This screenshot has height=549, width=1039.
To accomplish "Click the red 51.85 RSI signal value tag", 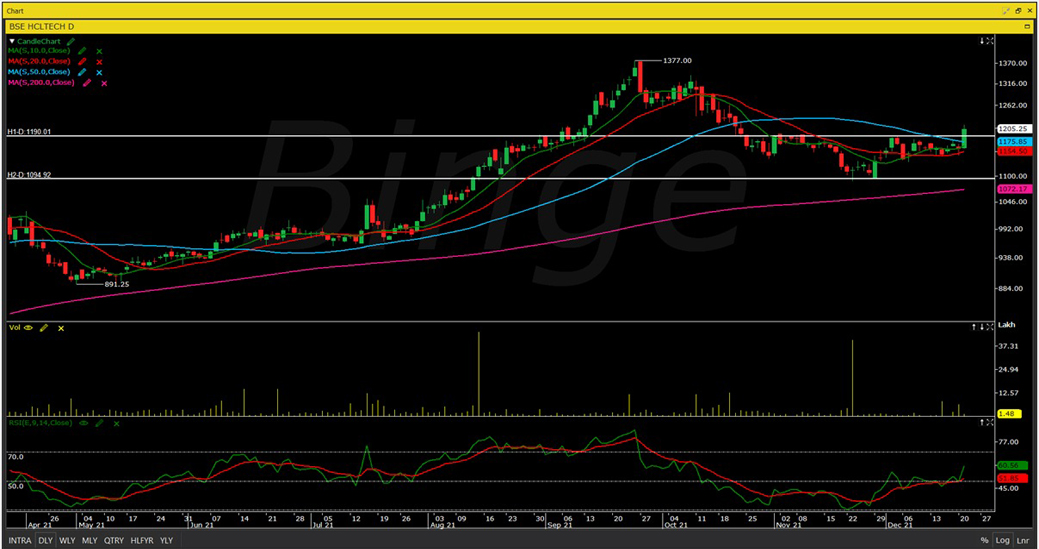I will 1011,478.
